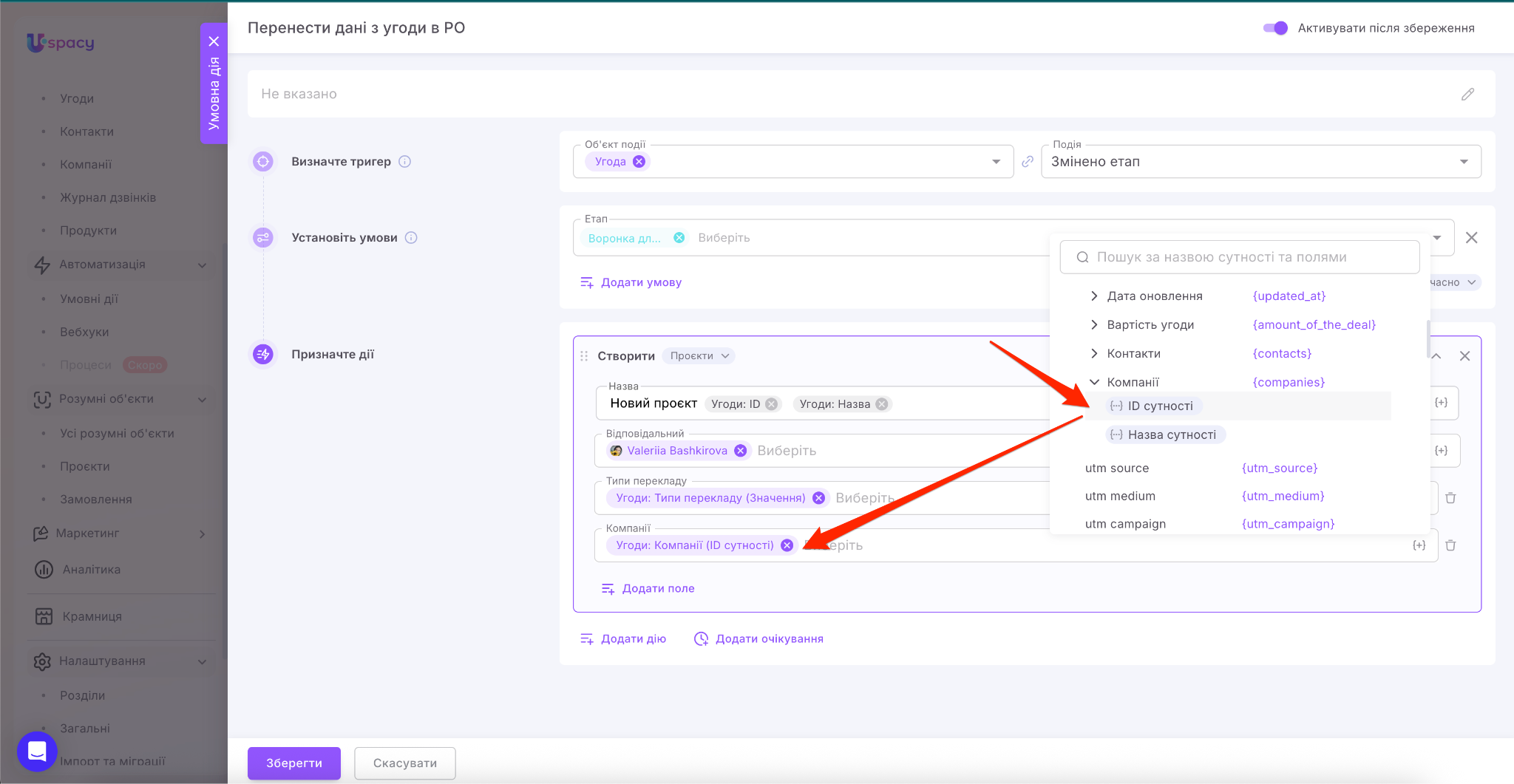Collapse the Компанії tree item
This screenshot has width=1514, height=784.
click(1094, 382)
